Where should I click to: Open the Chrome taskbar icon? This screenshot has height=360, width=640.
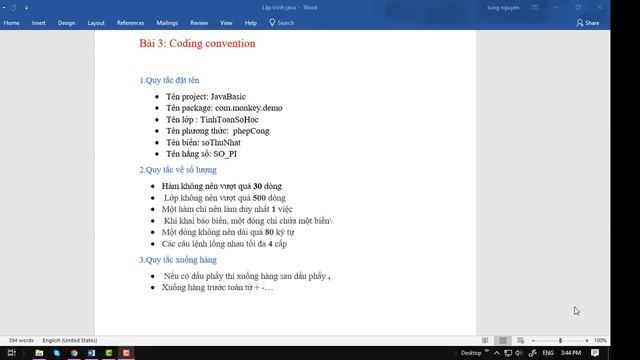(74, 353)
